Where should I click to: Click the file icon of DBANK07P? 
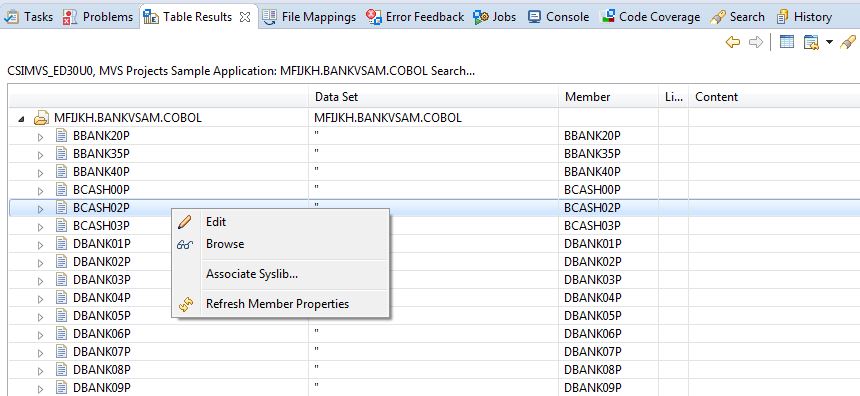coord(62,352)
